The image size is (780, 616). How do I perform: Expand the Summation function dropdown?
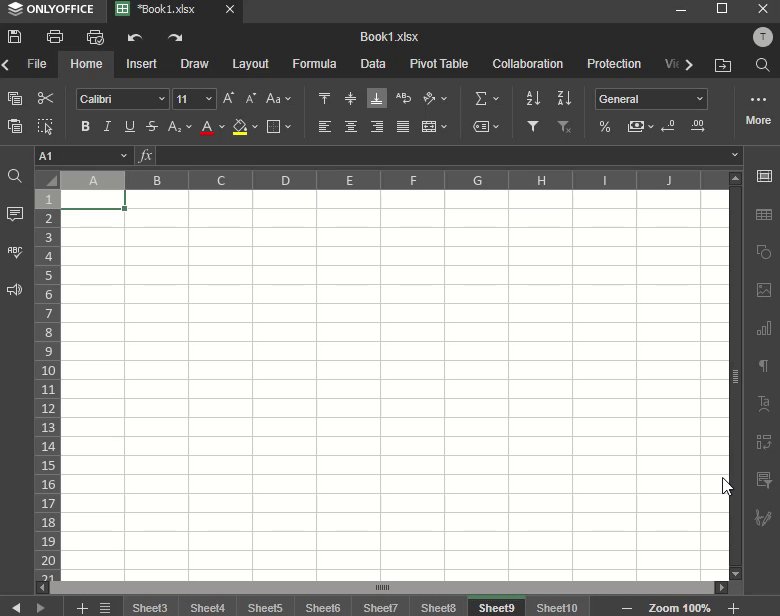[x=496, y=99]
